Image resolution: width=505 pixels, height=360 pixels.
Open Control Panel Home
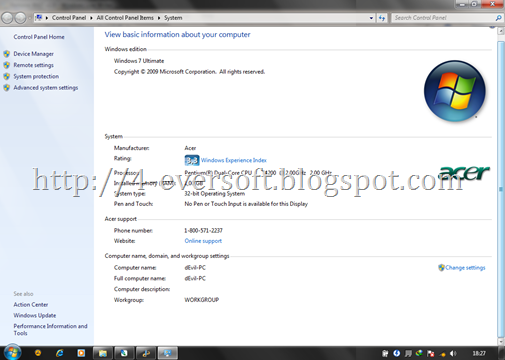39,37
